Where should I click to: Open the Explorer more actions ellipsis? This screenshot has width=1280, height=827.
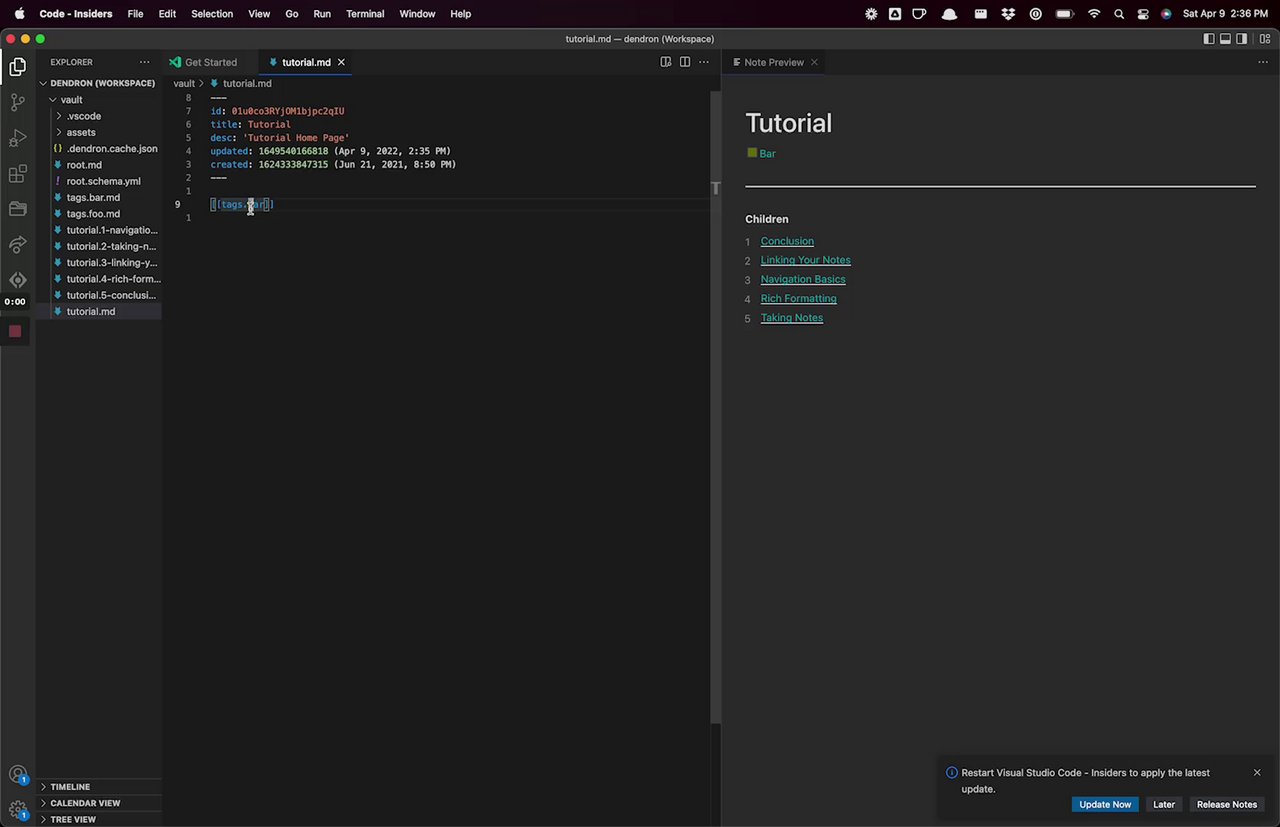tap(144, 62)
